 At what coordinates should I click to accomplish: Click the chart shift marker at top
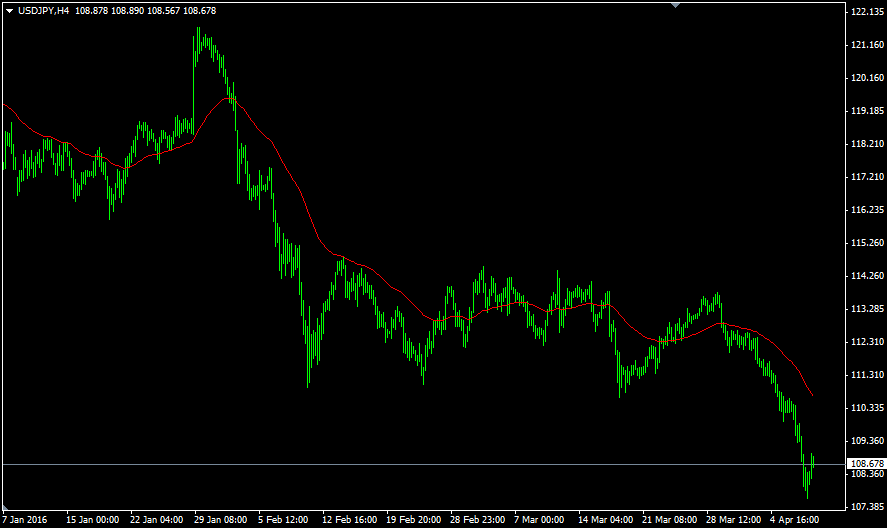point(675,5)
